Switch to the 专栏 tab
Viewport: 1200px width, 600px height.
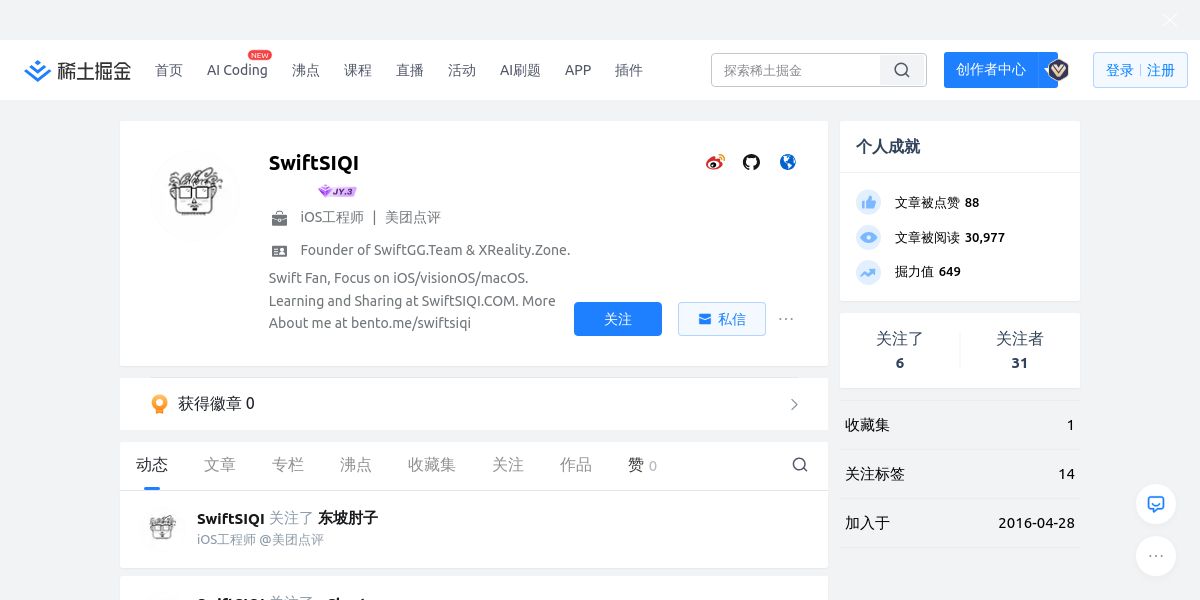tap(288, 465)
